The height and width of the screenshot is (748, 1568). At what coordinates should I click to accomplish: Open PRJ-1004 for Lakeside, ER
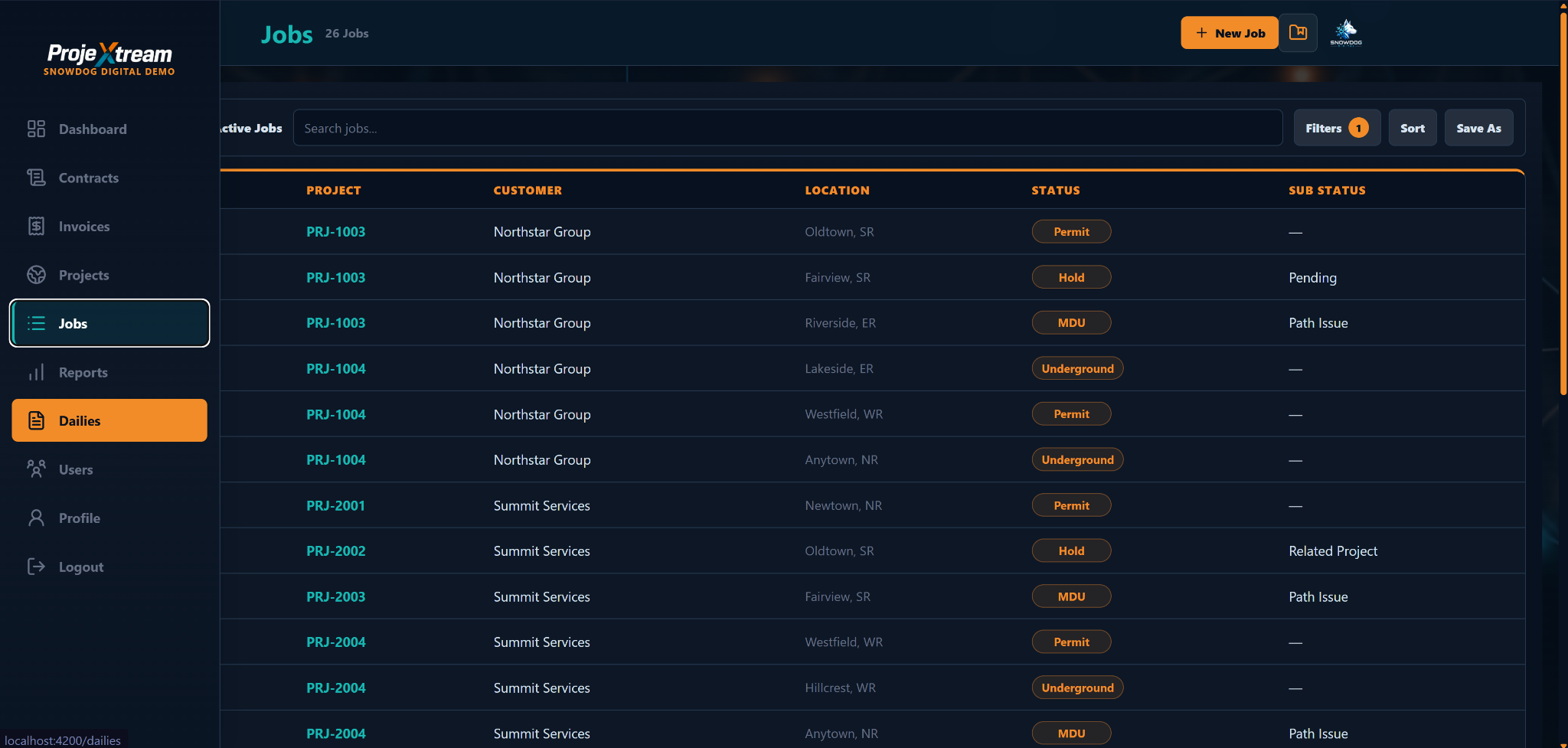[x=336, y=368]
